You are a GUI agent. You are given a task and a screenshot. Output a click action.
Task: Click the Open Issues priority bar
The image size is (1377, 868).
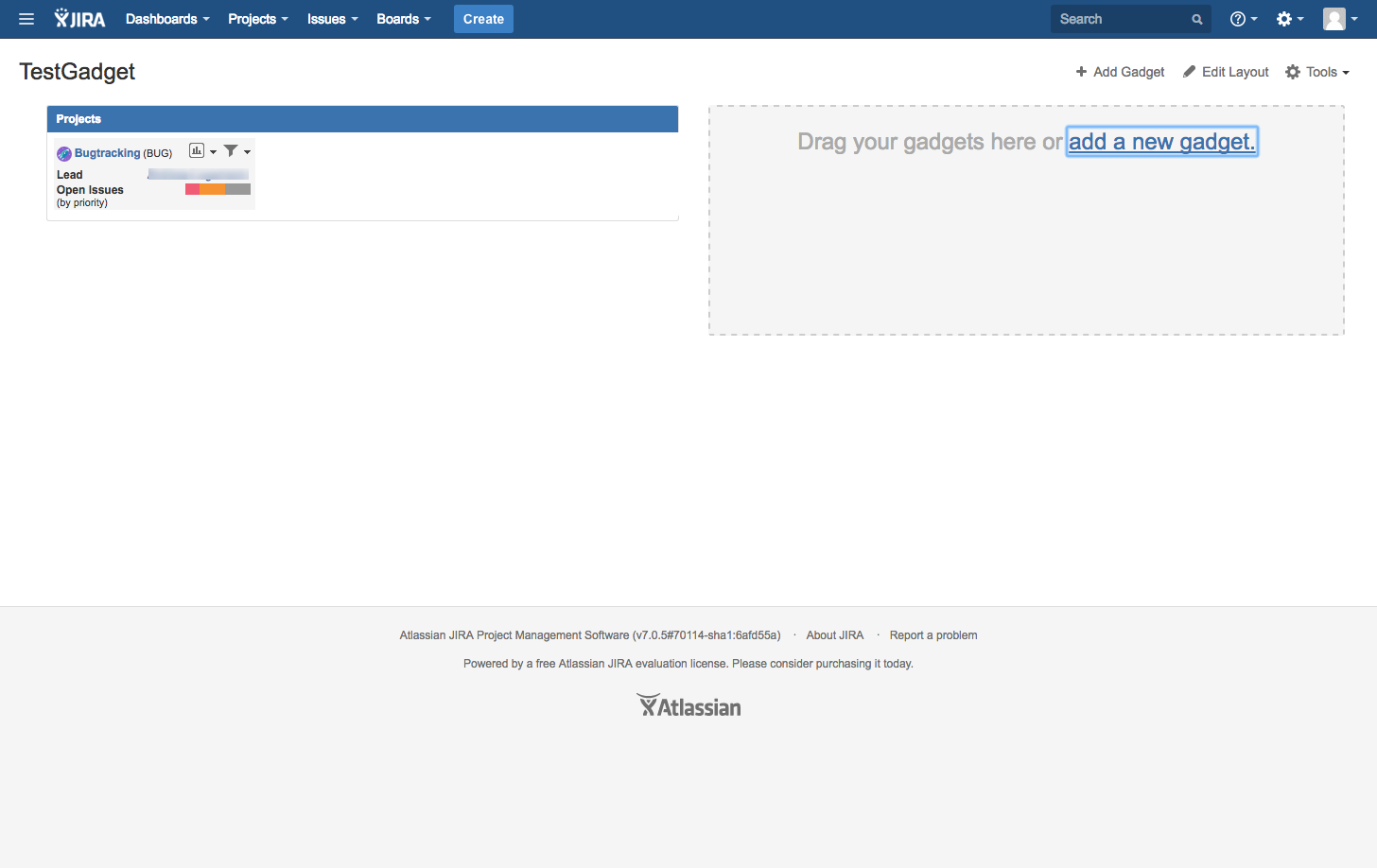pos(218,188)
